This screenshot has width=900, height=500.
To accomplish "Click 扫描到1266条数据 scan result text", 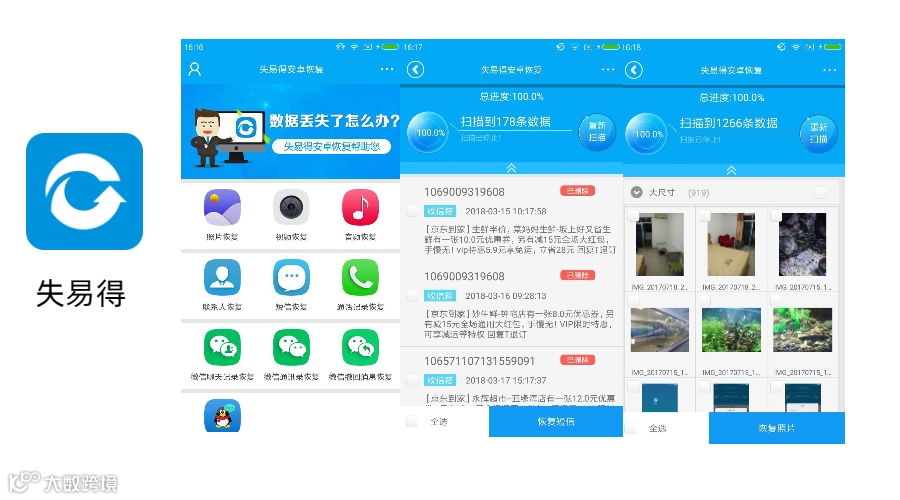I will pyautogui.click(x=729, y=123).
